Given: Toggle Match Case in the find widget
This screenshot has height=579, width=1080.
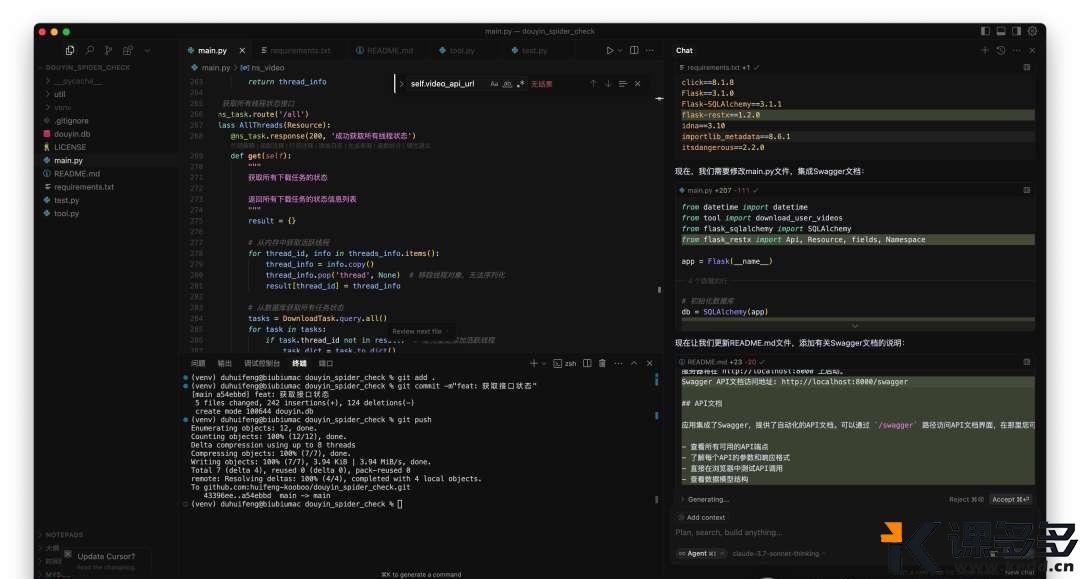Looking at the screenshot, I should [x=494, y=84].
